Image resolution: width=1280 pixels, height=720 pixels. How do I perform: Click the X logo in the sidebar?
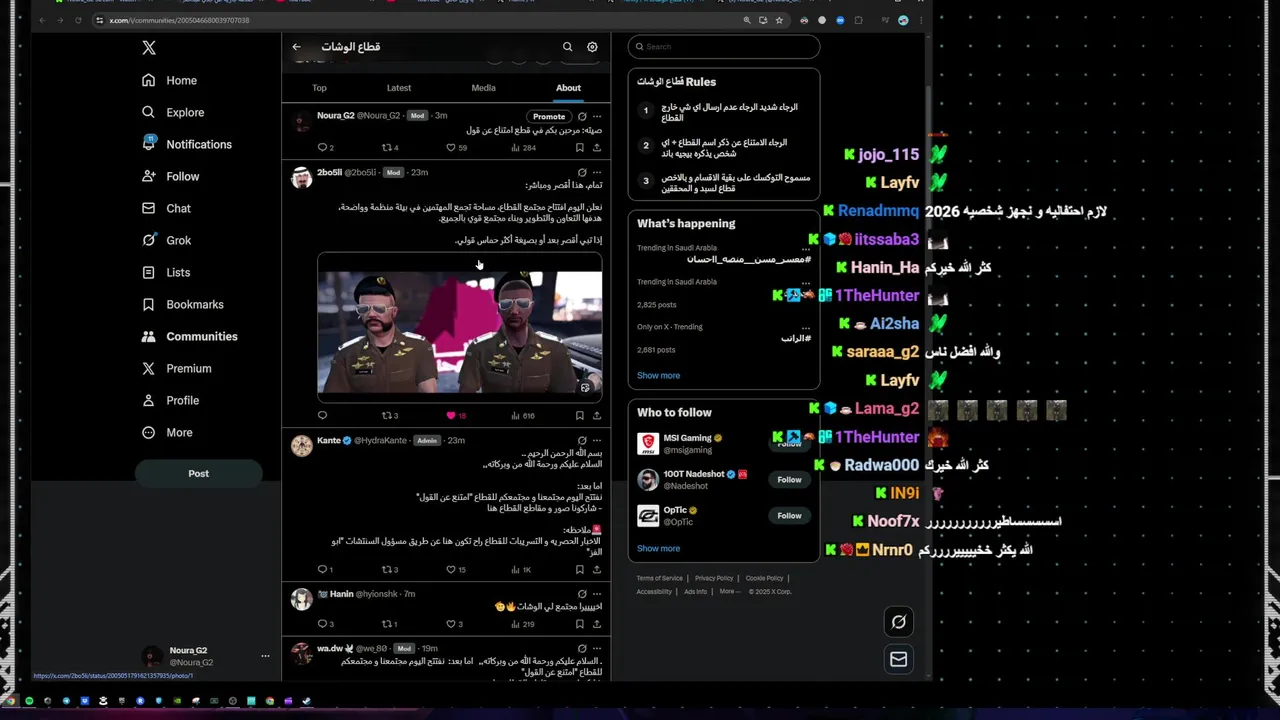point(149,48)
